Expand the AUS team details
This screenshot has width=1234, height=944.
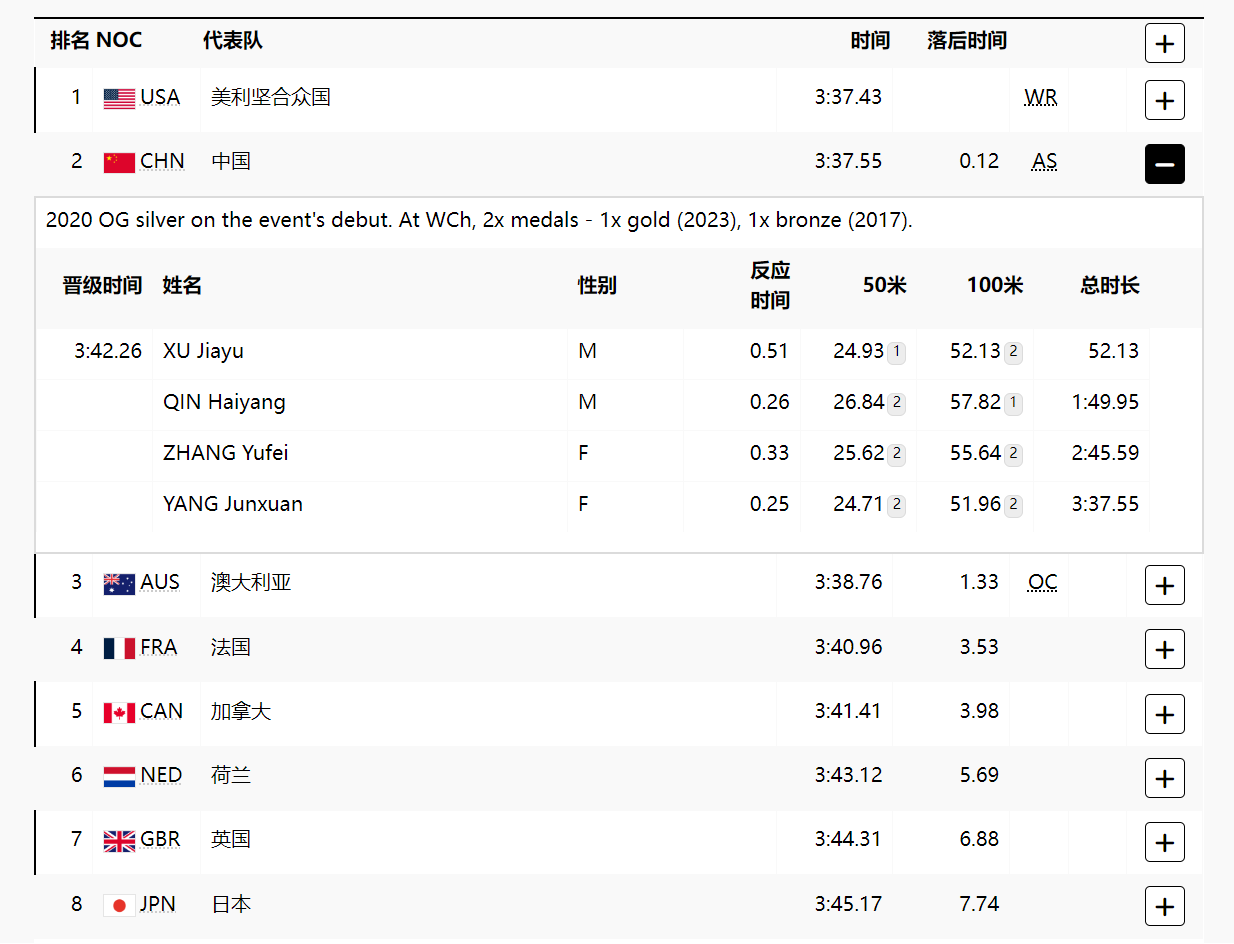click(1164, 585)
